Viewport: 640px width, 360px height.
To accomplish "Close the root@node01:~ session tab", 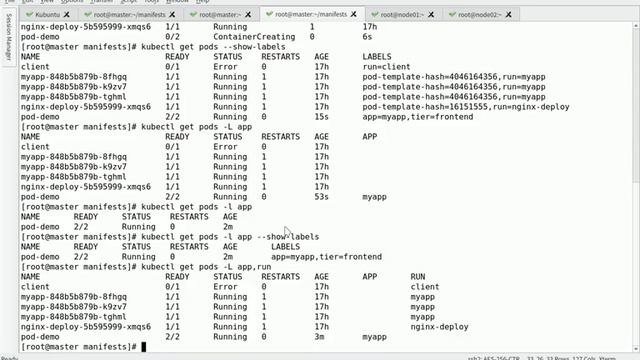I will tap(431, 15).
